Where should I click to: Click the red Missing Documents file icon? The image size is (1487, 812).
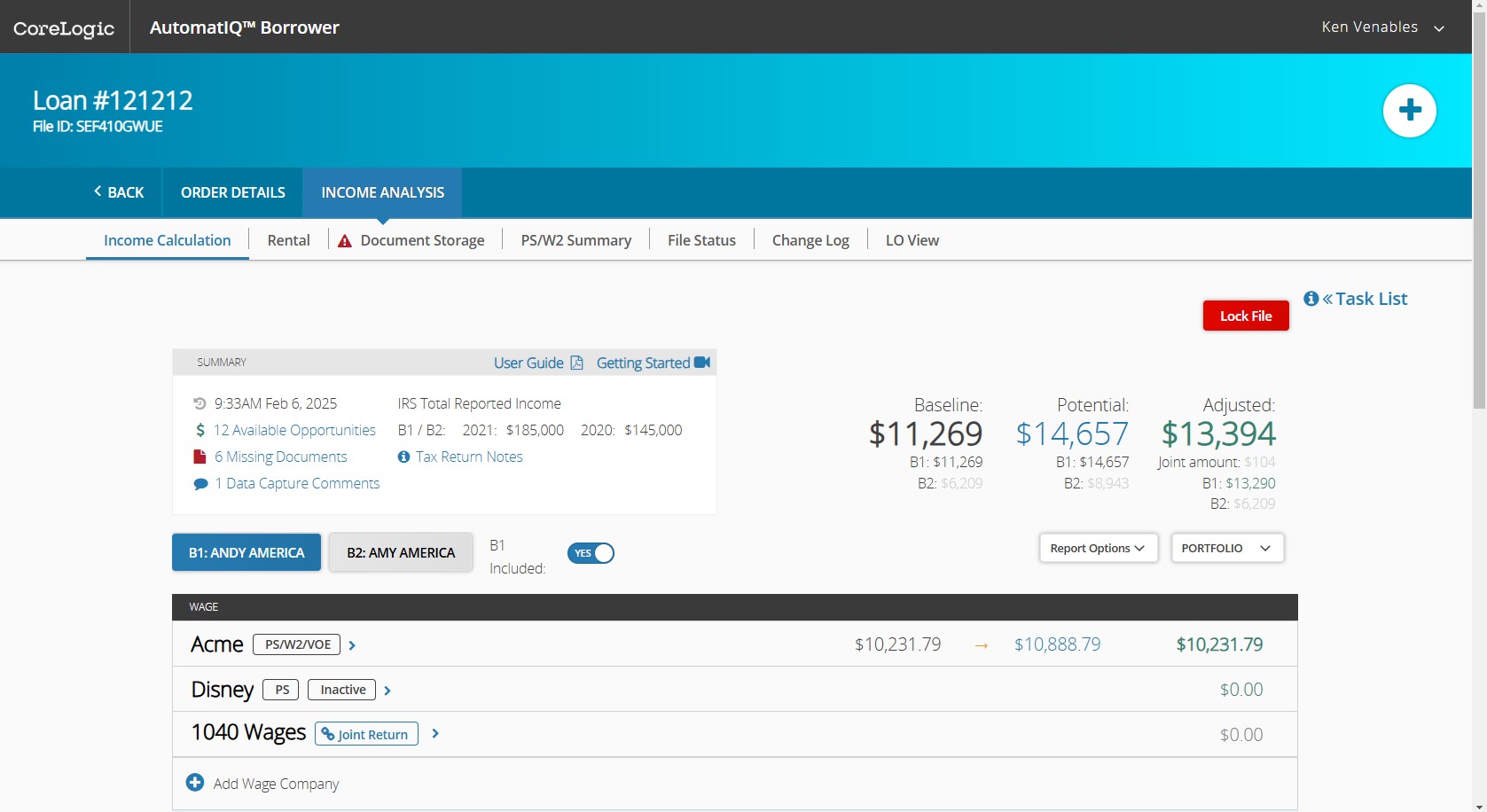[x=200, y=457]
